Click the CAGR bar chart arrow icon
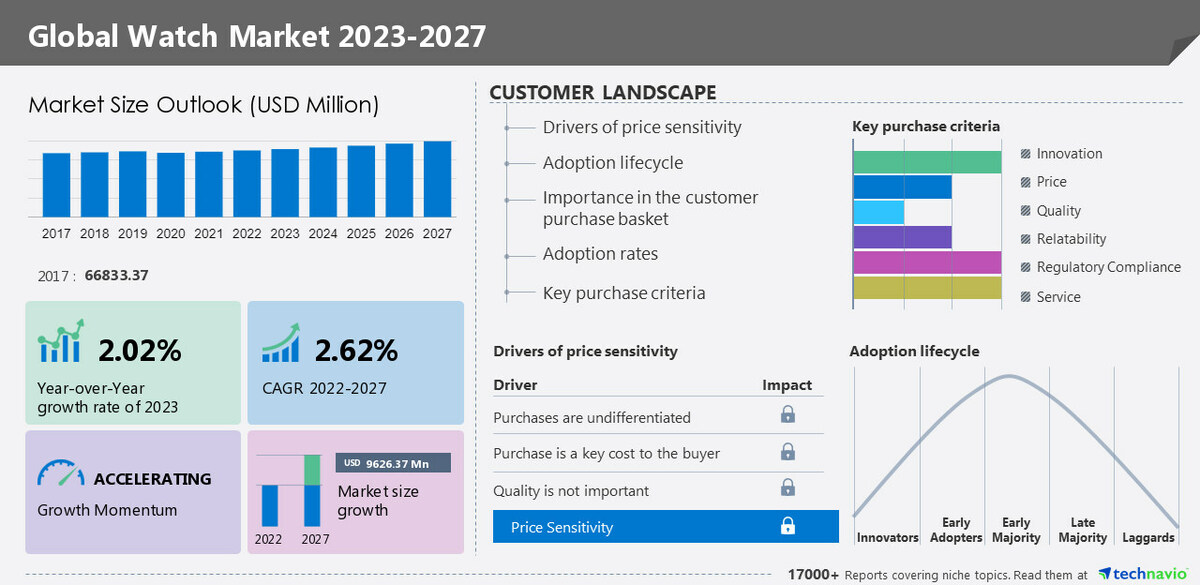Viewport: 1200px width, 585px height. (282, 343)
